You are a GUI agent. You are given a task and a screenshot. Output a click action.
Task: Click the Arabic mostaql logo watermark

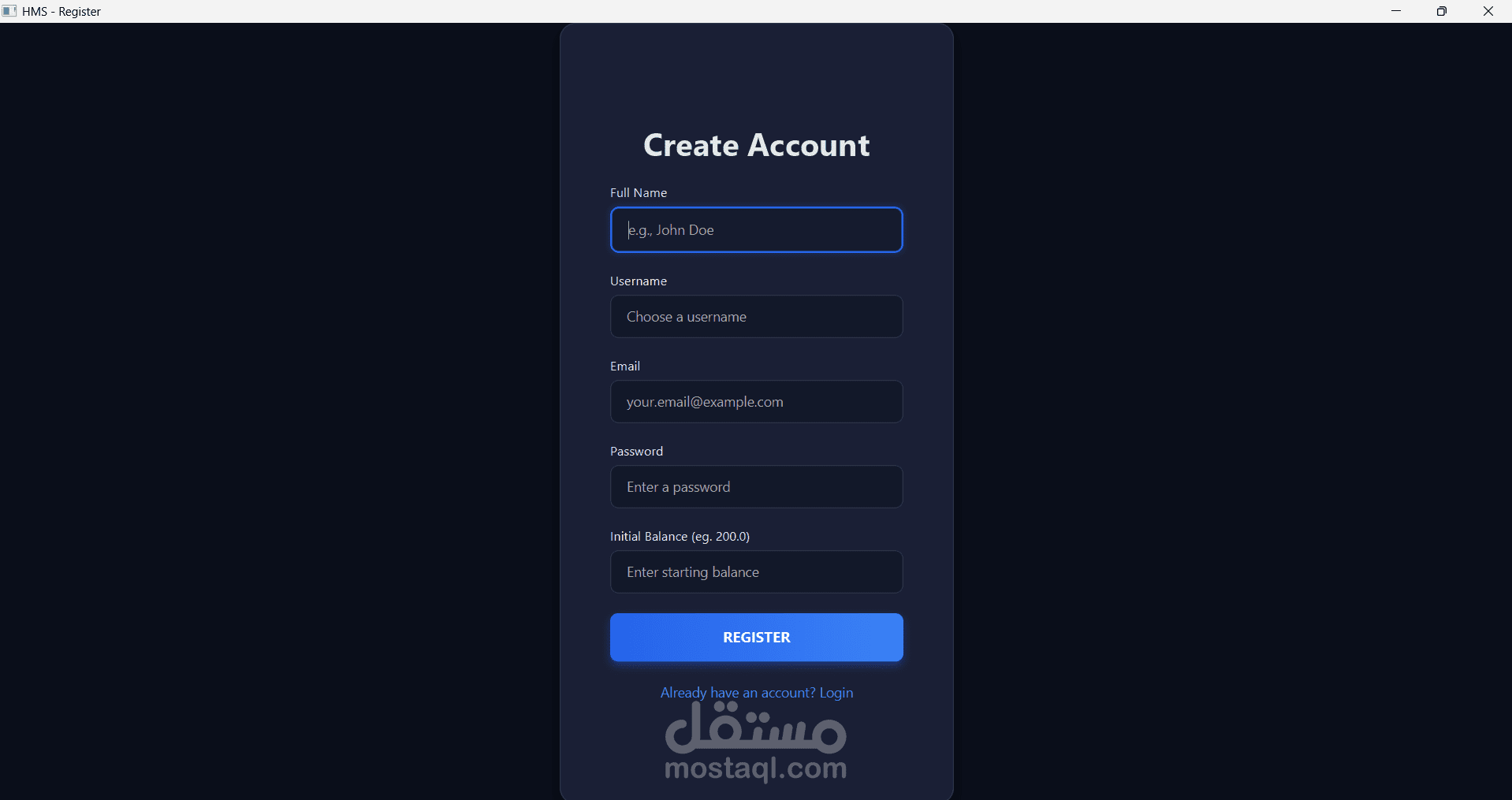point(755,727)
